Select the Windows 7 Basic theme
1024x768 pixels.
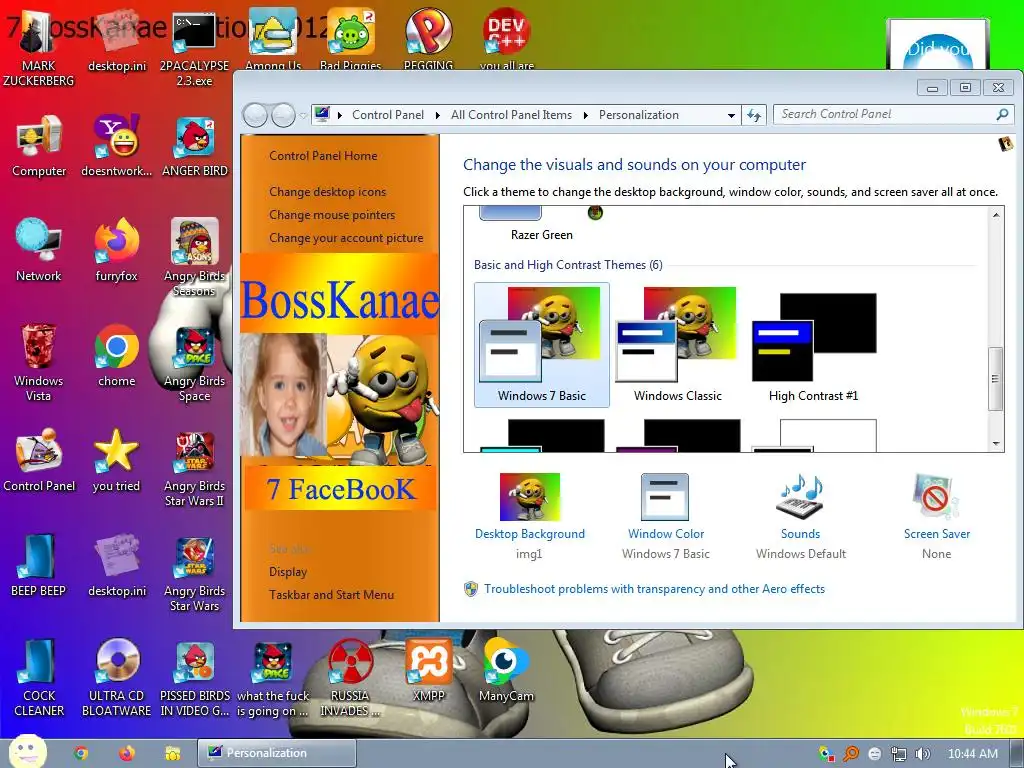tap(541, 345)
